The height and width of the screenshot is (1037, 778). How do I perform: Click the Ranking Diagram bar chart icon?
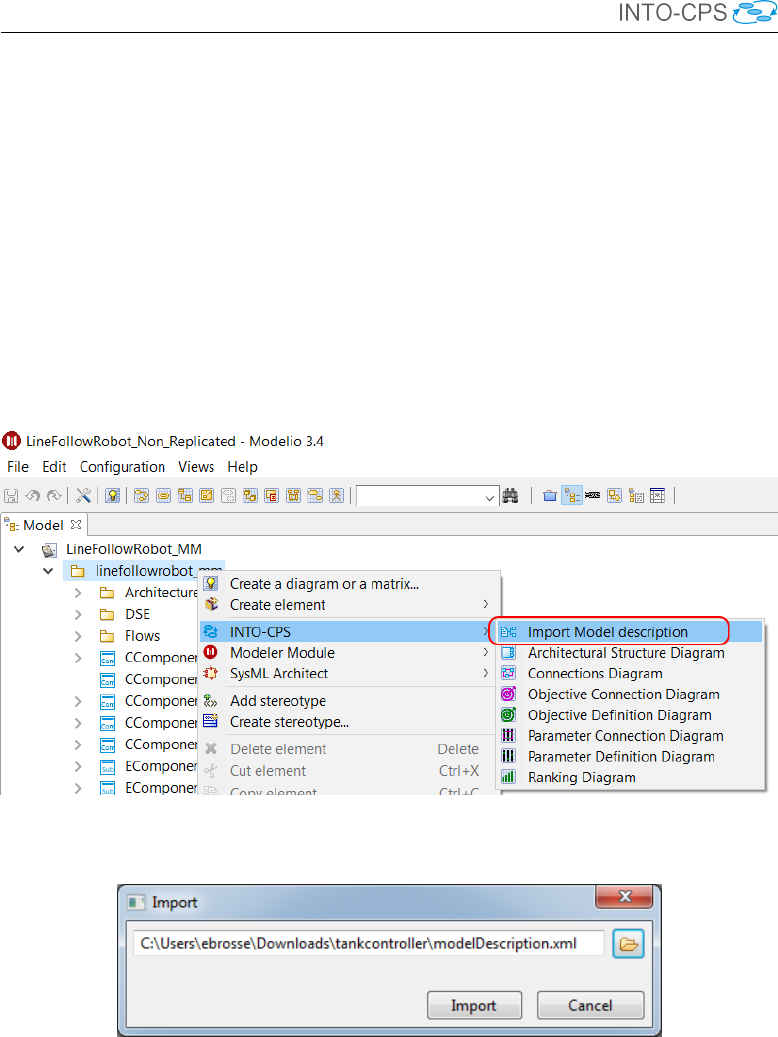pos(508,777)
